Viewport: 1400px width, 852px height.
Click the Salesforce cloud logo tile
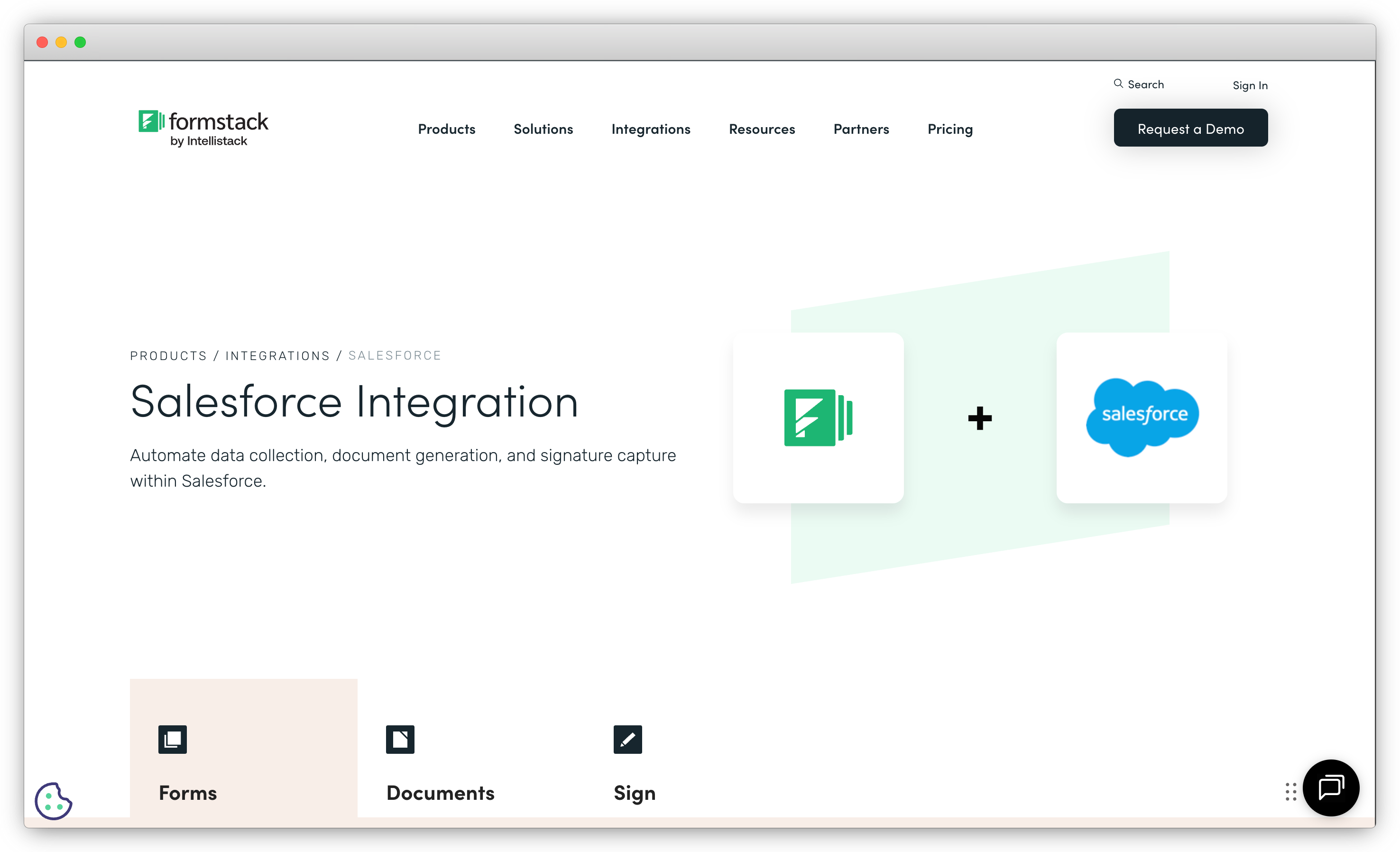(1142, 417)
